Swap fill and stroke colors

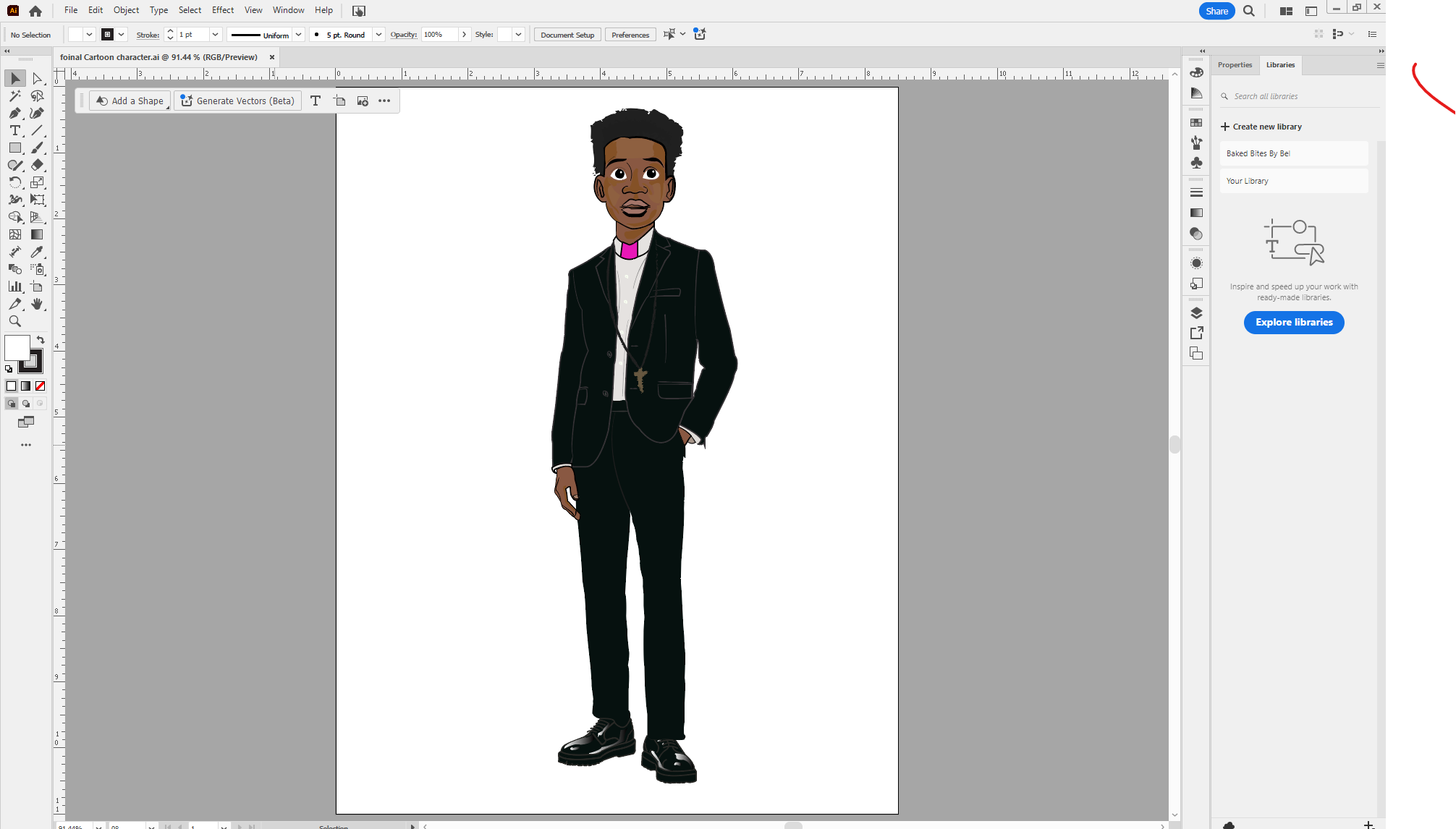pyautogui.click(x=41, y=340)
